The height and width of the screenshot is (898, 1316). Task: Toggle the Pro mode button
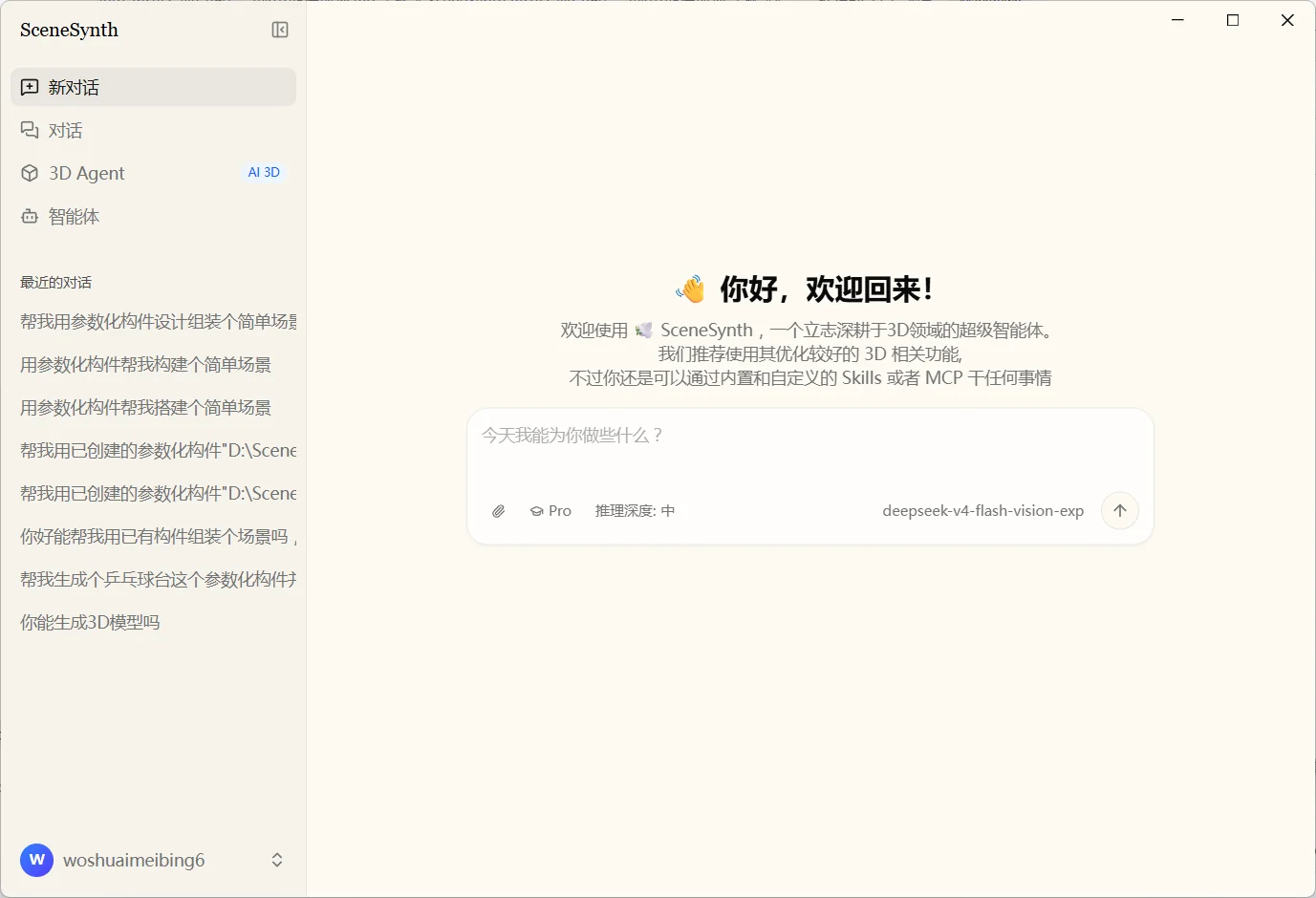pos(550,511)
